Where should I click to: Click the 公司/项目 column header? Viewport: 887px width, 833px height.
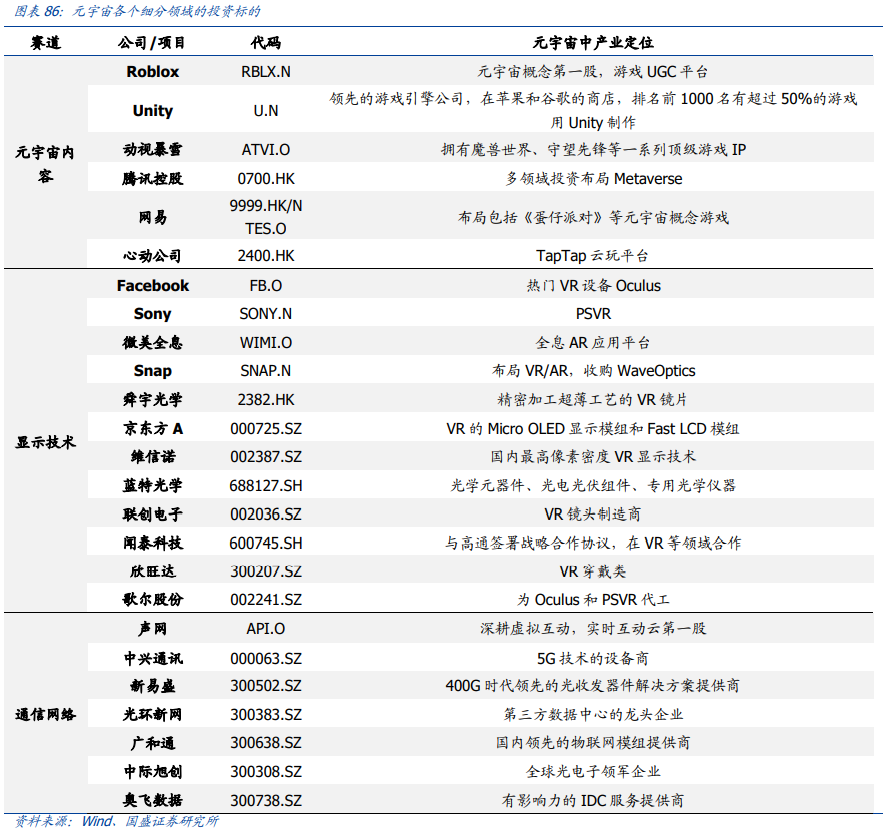[x=151, y=42]
